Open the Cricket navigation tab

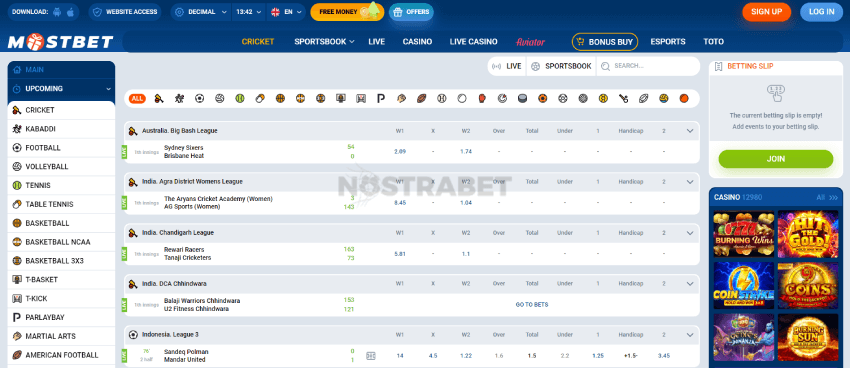click(x=258, y=42)
